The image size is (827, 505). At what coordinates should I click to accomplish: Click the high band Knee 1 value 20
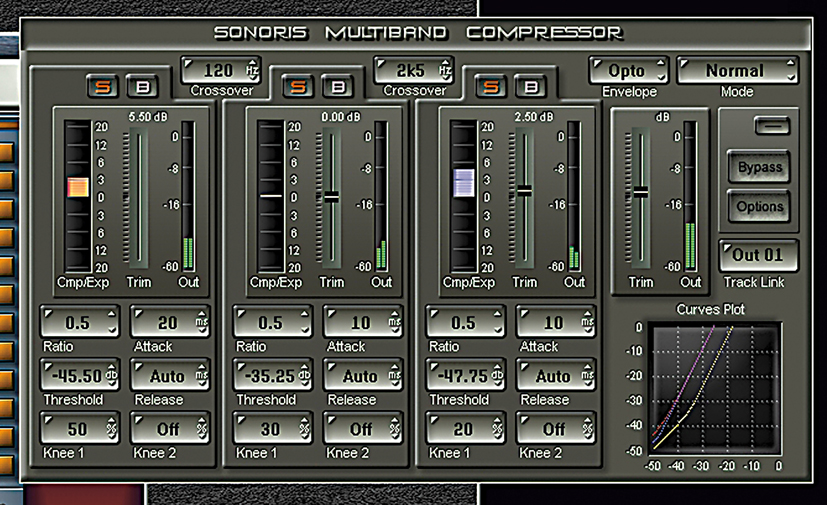click(466, 429)
